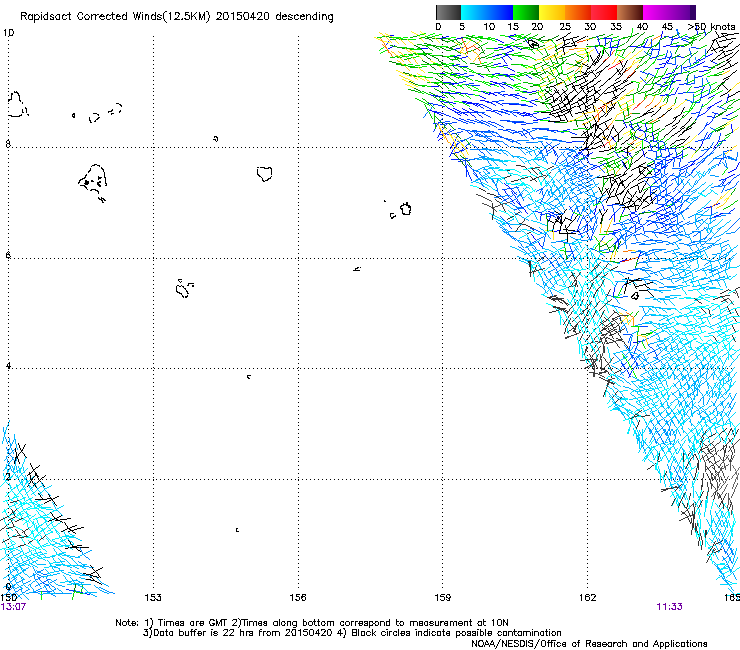Click the magenta 40-45 knots legend segment

point(656,12)
